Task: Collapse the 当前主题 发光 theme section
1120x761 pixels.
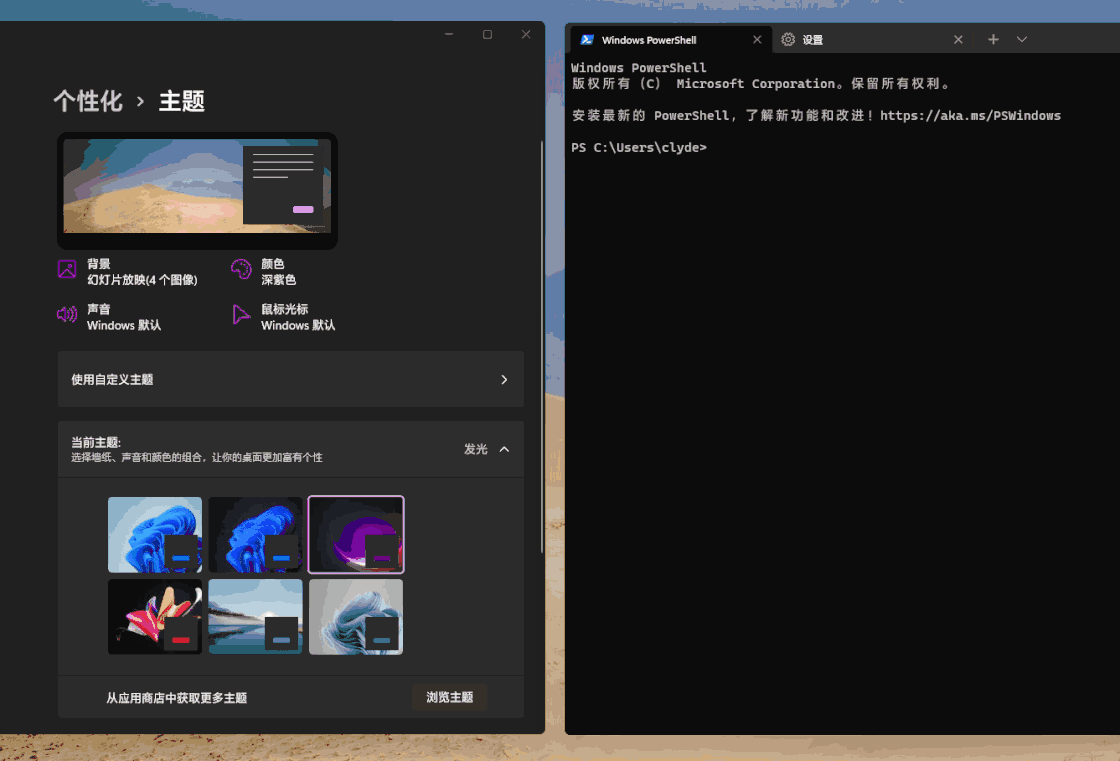Action: pos(503,449)
